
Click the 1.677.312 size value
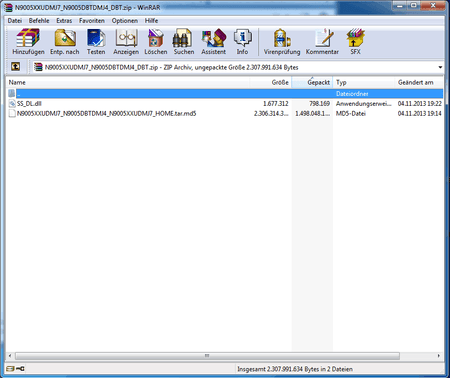pyautogui.click(x=276, y=104)
